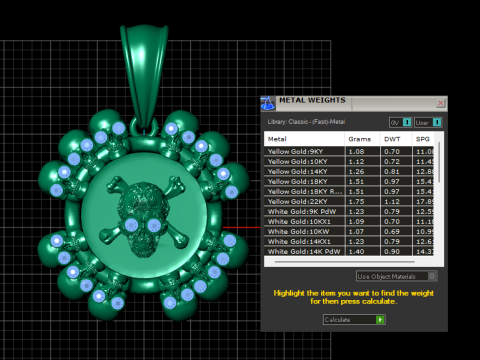Click the Metal Weights flask icon
This screenshot has width=480, height=360.
click(268, 104)
